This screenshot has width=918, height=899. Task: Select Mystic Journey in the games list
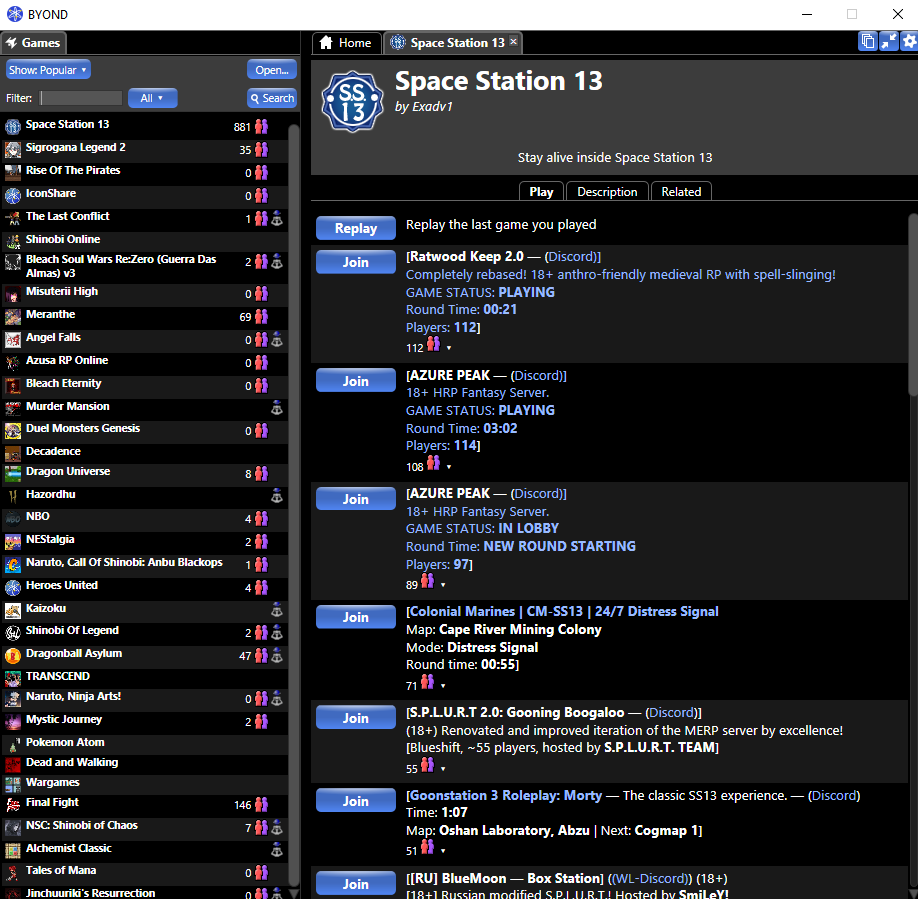pyautogui.click(x=145, y=721)
